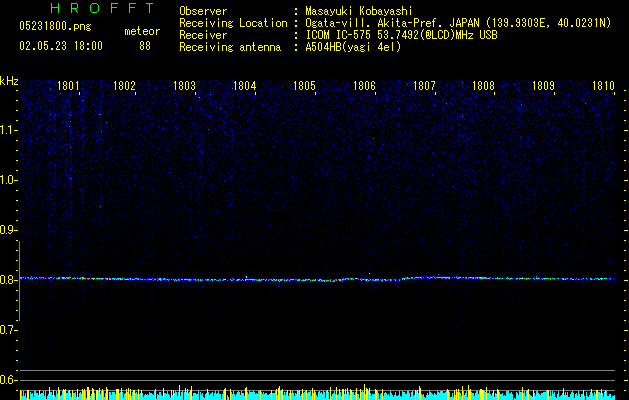Click the 0.8 kHz carrier signal trace
The image size is (629, 400).
coord(317,279)
